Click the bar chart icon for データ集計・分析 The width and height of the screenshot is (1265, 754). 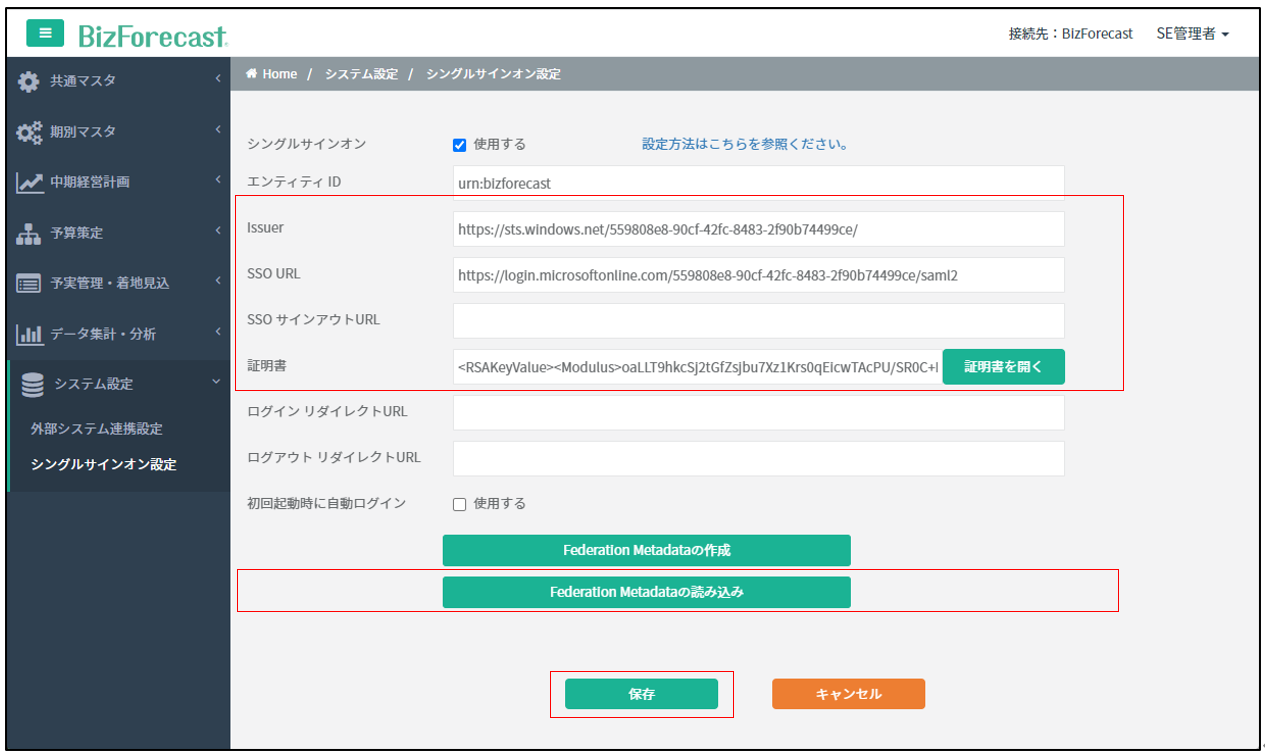click(x=29, y=334)
